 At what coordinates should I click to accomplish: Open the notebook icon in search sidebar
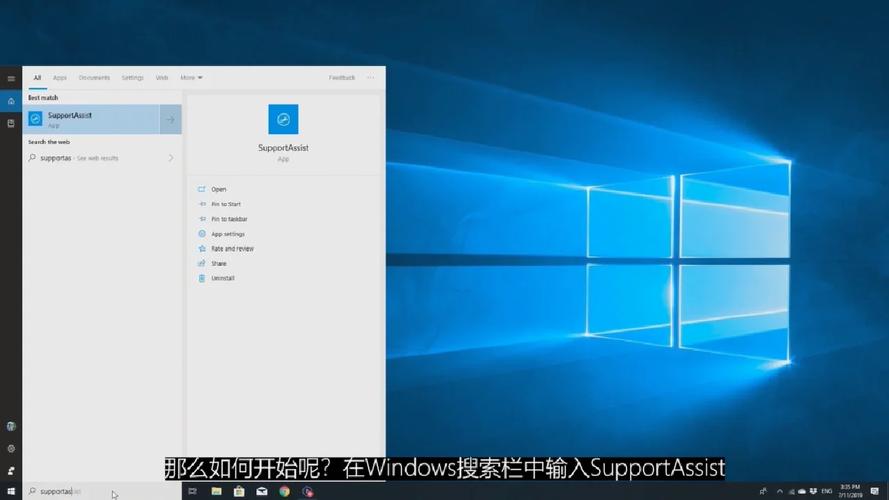tap(11, 123)
